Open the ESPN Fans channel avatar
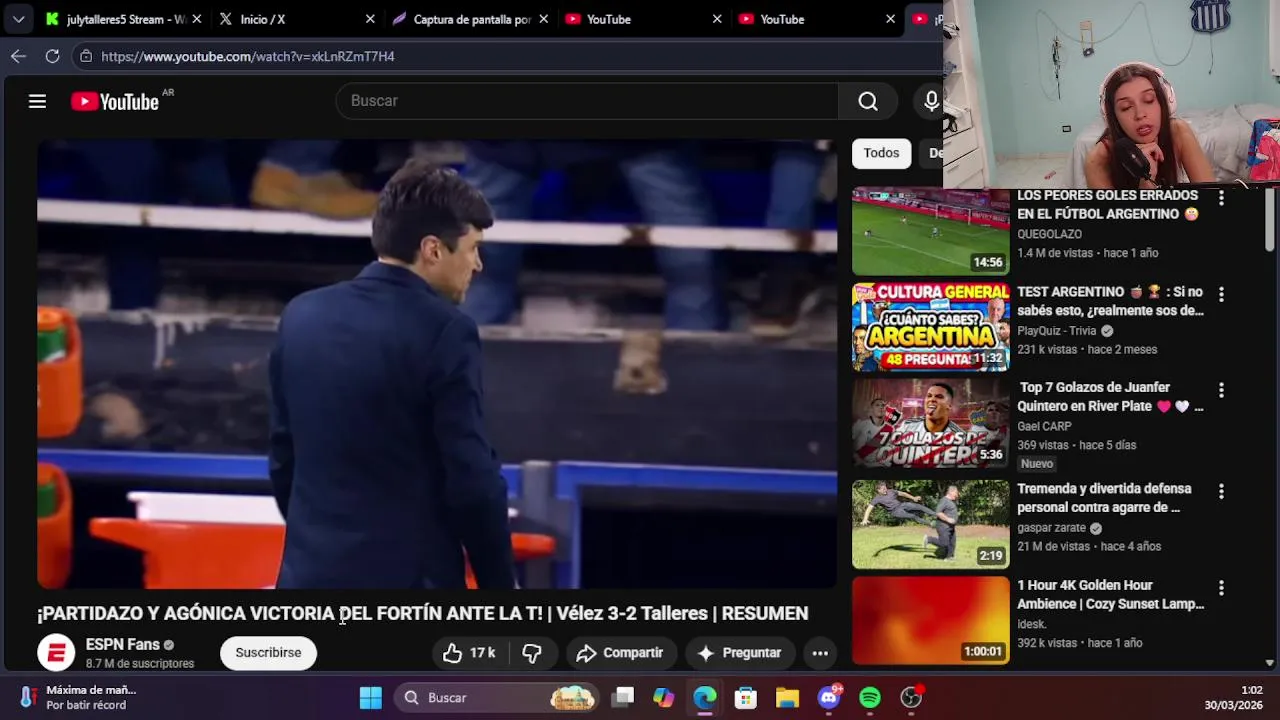1280x720 pixels. pyautogui.click(x=56, y=653)
